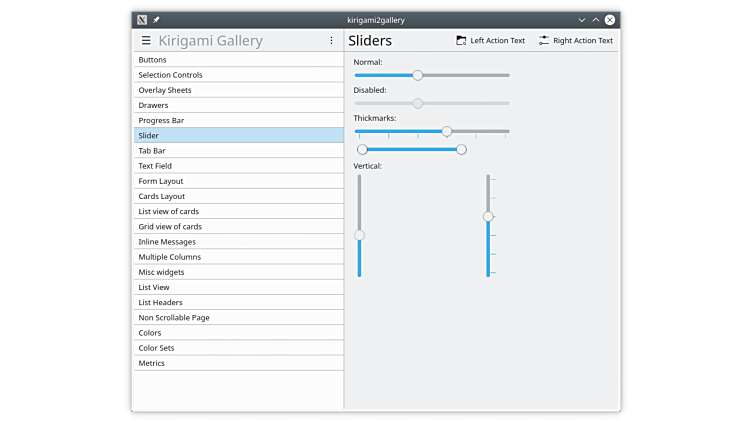The image size is (752, 423).
Task: Show the Color Sets page
Action: pyautogui.click(x=156, y=348)
